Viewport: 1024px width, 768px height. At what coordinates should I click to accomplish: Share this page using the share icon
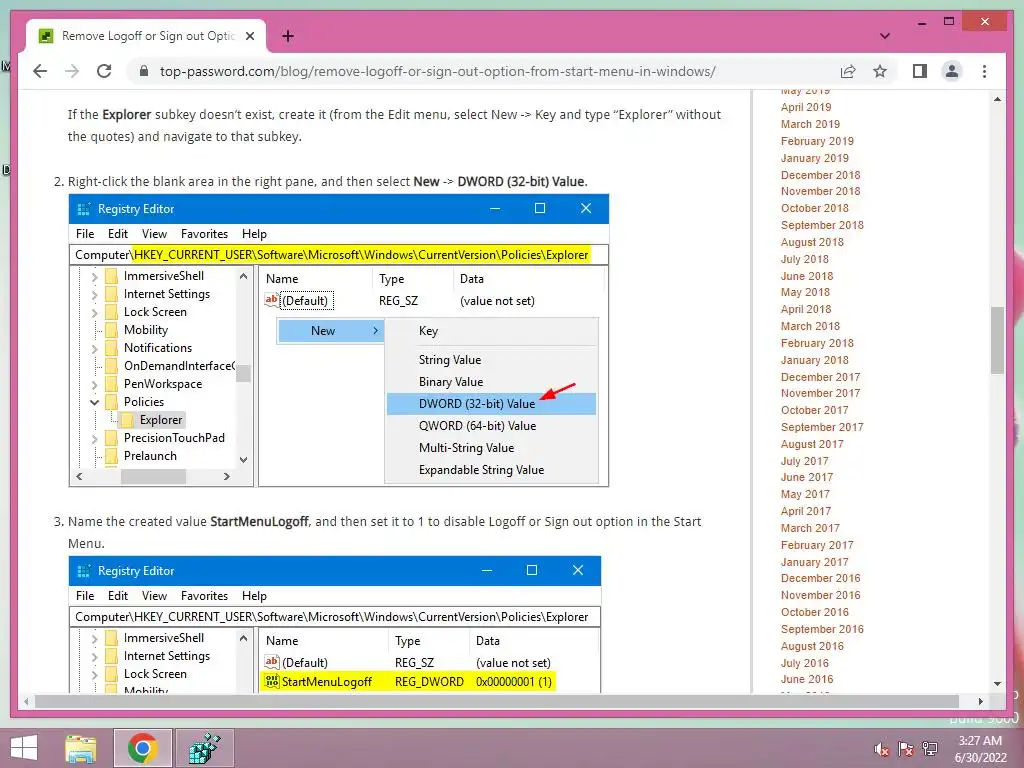click(x=848, y=71)
